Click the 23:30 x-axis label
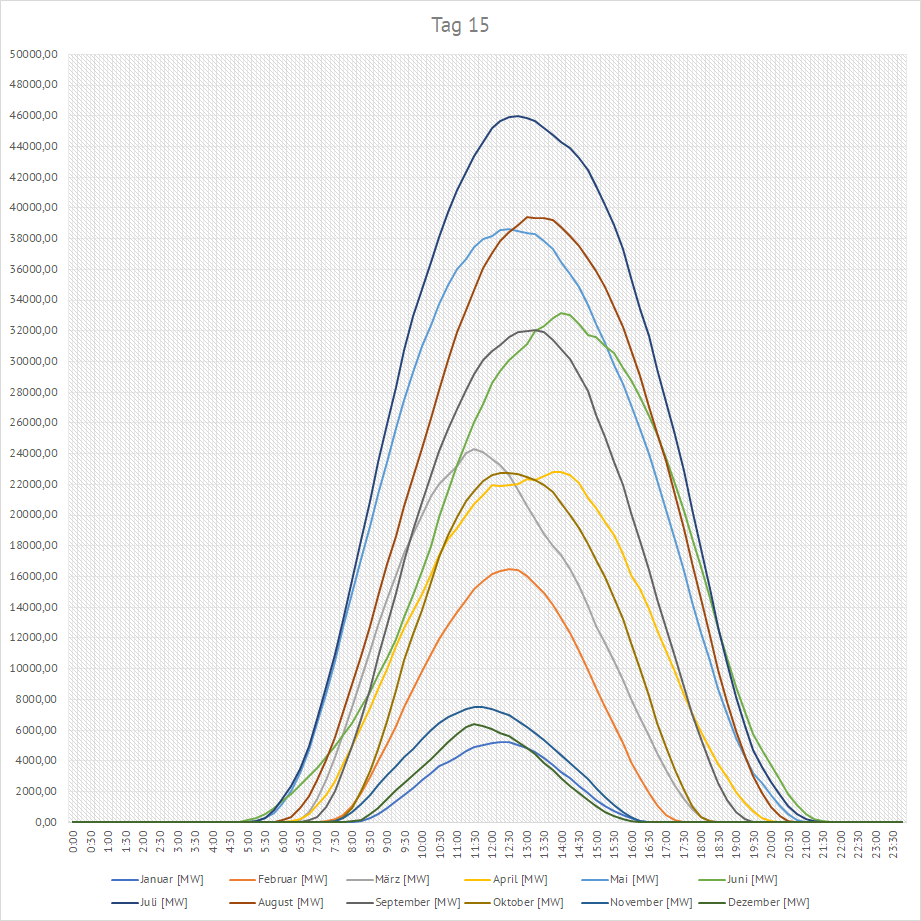The height and width of the screenshot is (921, 921). [x=894, y=842]
